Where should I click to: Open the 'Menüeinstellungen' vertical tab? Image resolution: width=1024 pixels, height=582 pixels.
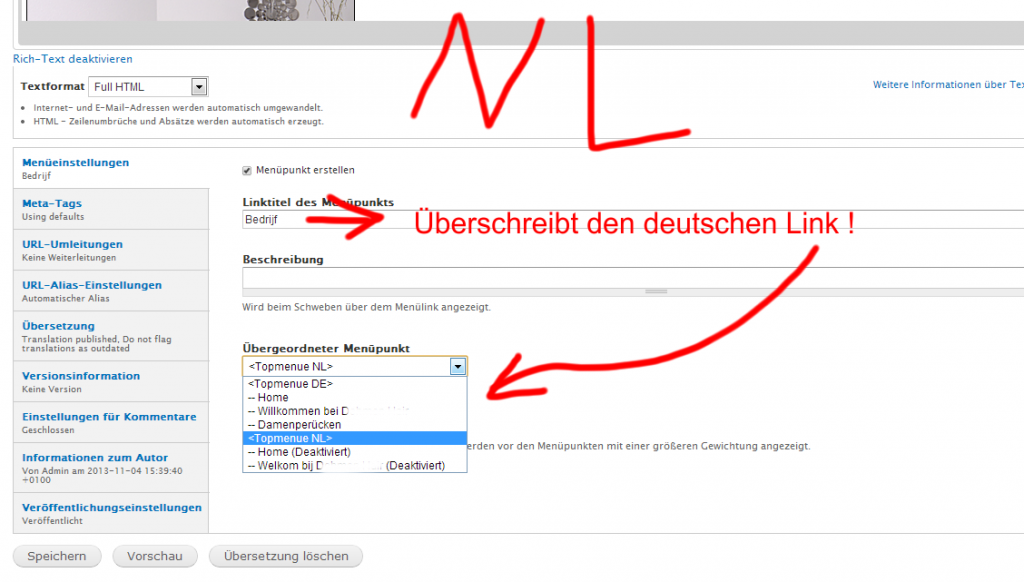[75, 163]
